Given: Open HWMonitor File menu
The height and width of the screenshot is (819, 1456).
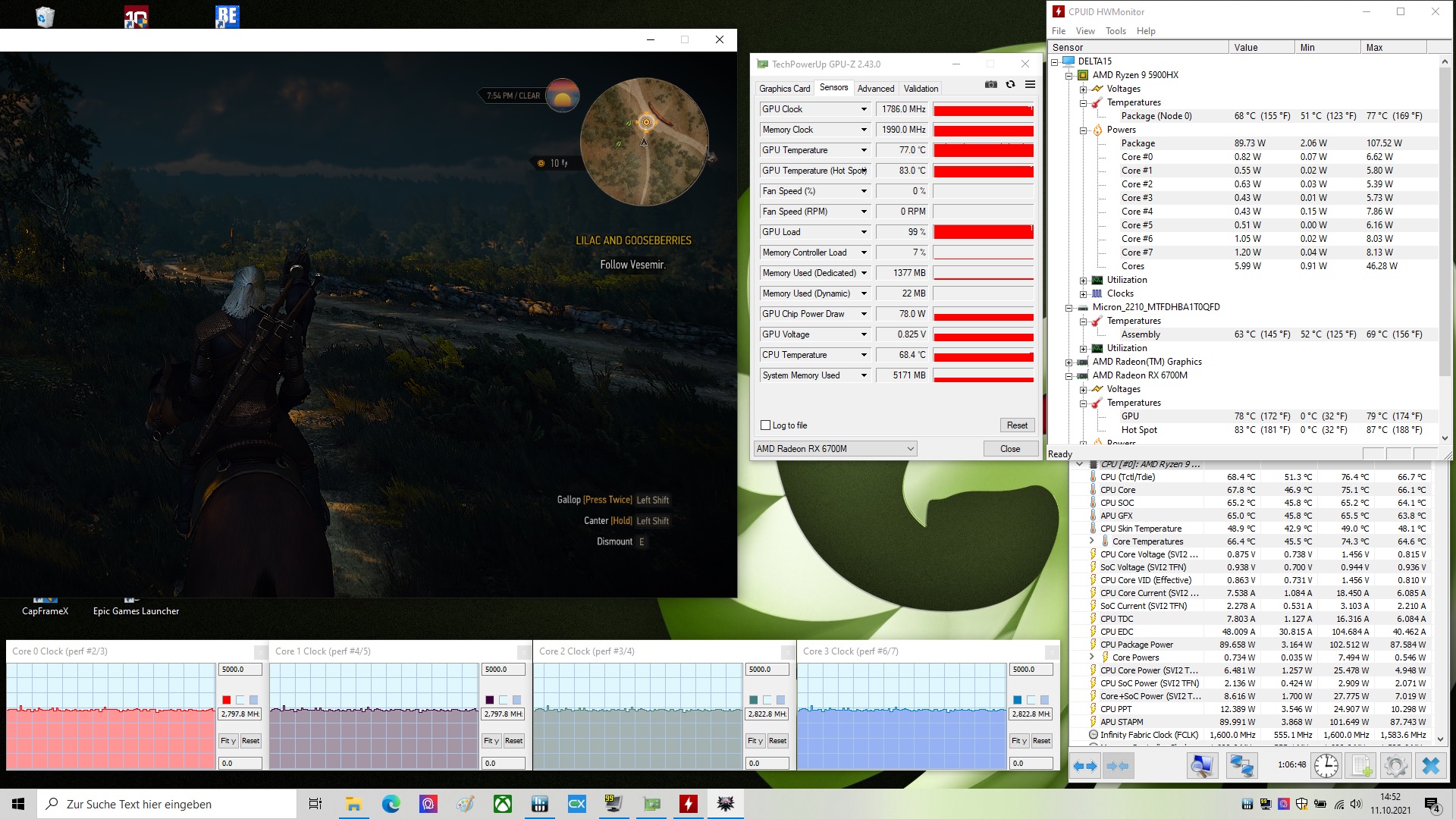Looking at the screenshot, I should pyautogui.click(x=1059, y=31).
